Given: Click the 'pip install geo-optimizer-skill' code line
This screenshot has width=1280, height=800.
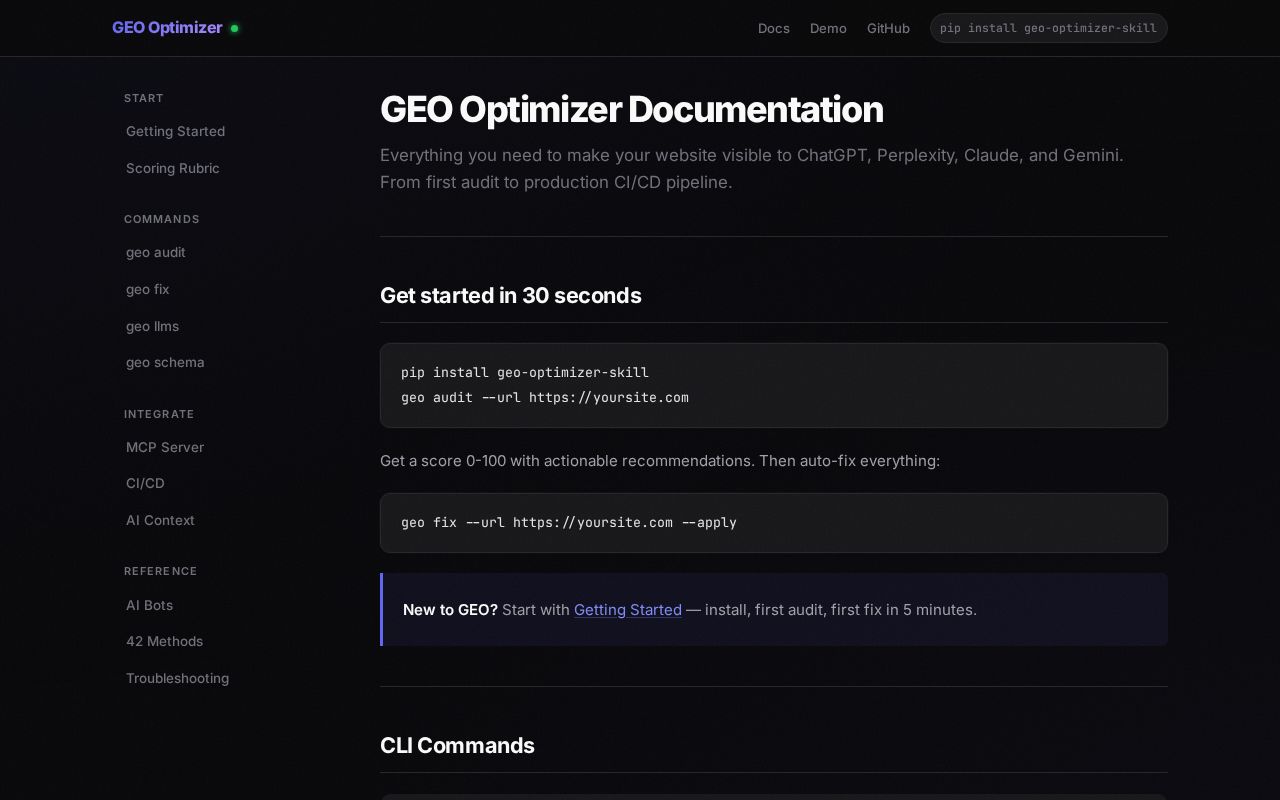Looking at the screenshot, I should 525,372.
